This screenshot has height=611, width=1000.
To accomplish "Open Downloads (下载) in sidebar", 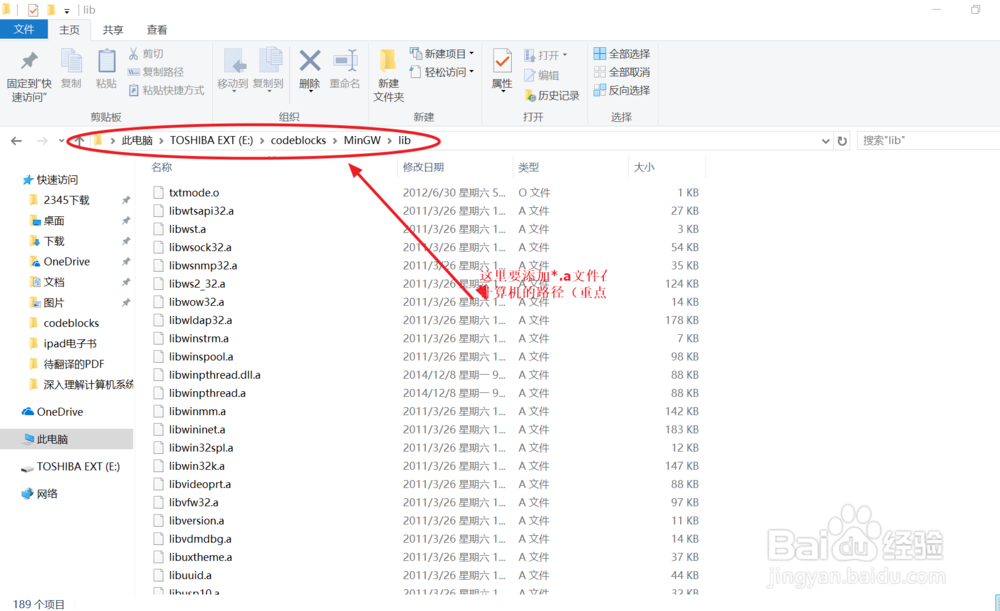I will [x=48, y=241].
